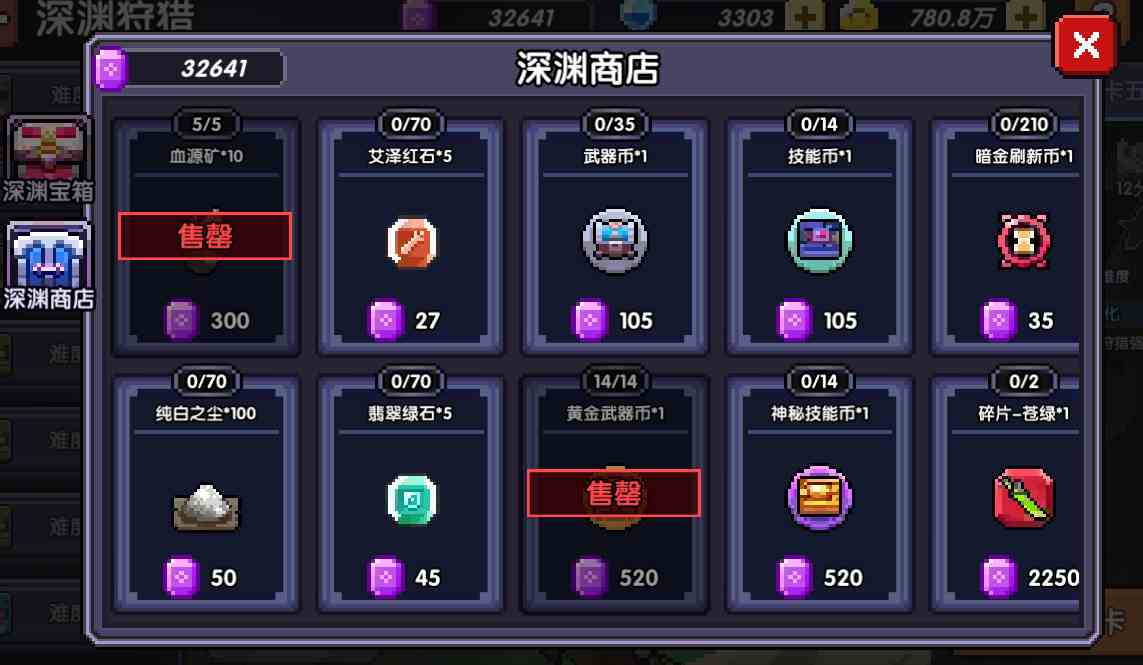Tap the plus button beside 780.8万 gold
1143x665 pixels.
[1025, 16]
